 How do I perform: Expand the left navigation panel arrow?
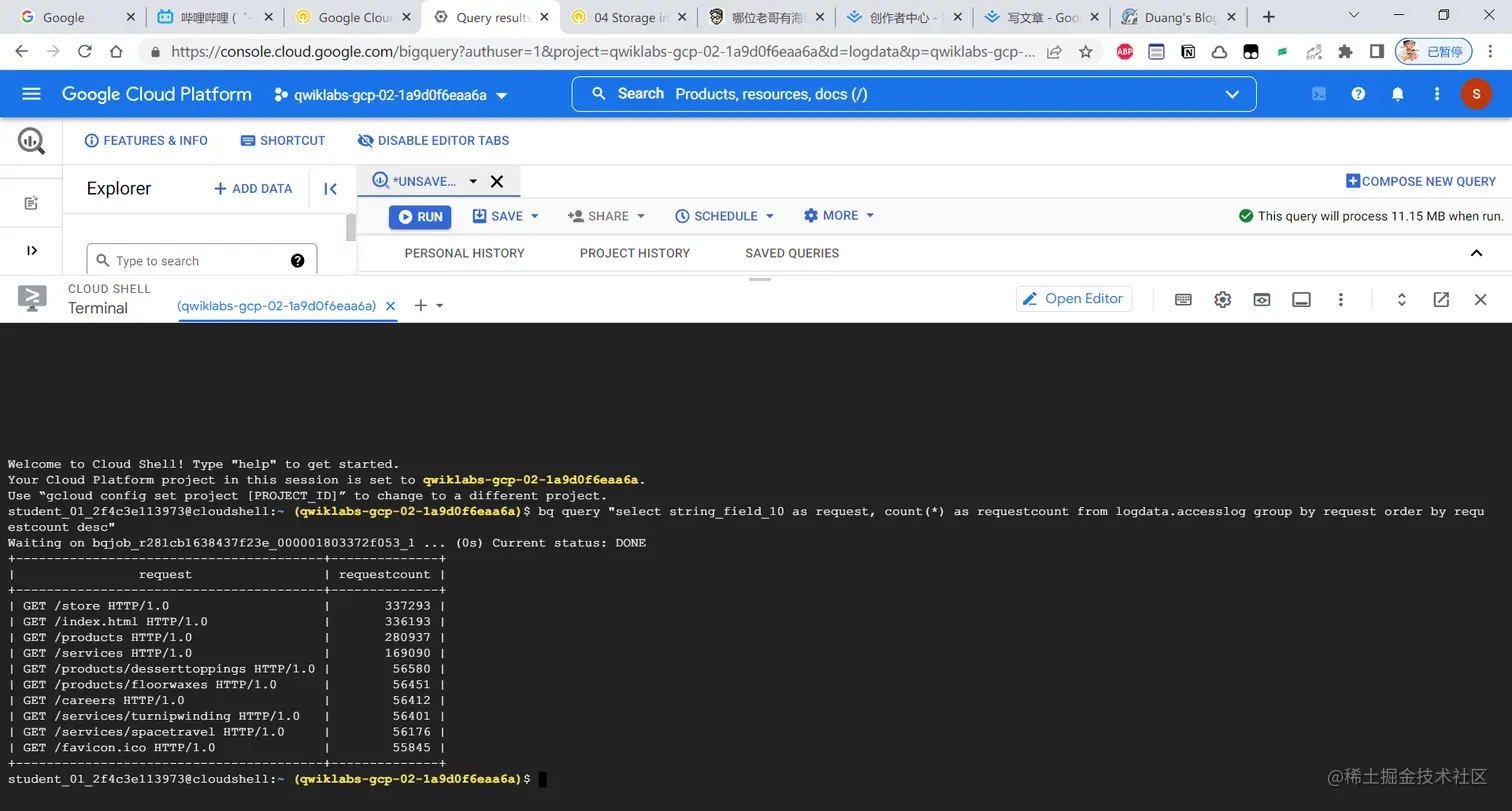pyautogui.click(x=31, y=251)
